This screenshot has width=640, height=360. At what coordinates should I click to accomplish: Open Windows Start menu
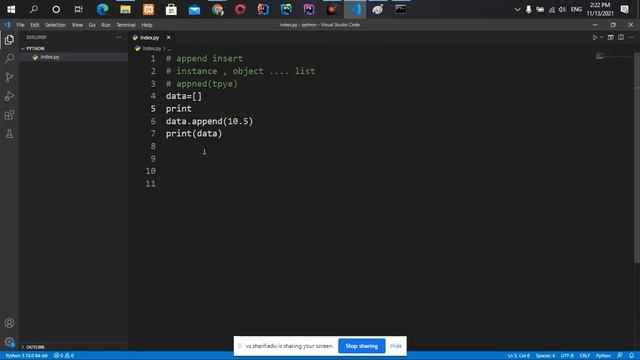(x=11, y=9)
